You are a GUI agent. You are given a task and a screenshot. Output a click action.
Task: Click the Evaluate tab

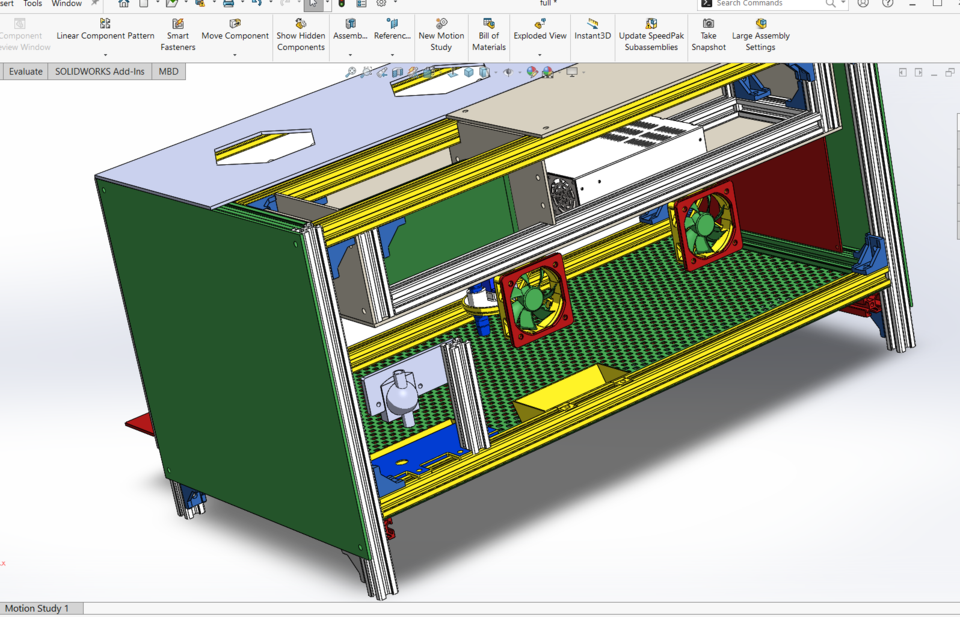point(24,71)
